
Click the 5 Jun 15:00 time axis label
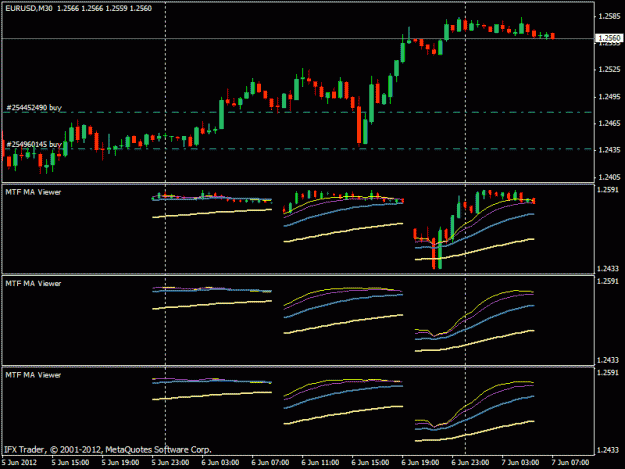(x=70, y=463)
